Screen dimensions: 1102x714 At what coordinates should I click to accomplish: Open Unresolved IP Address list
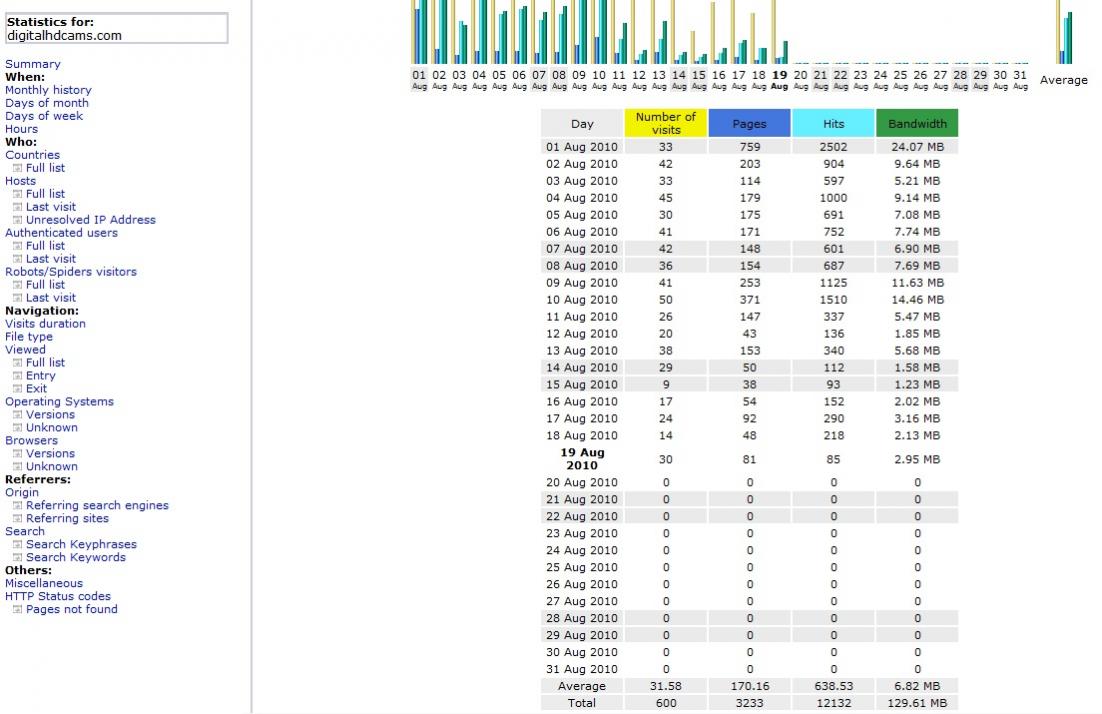tap(91, 220)
